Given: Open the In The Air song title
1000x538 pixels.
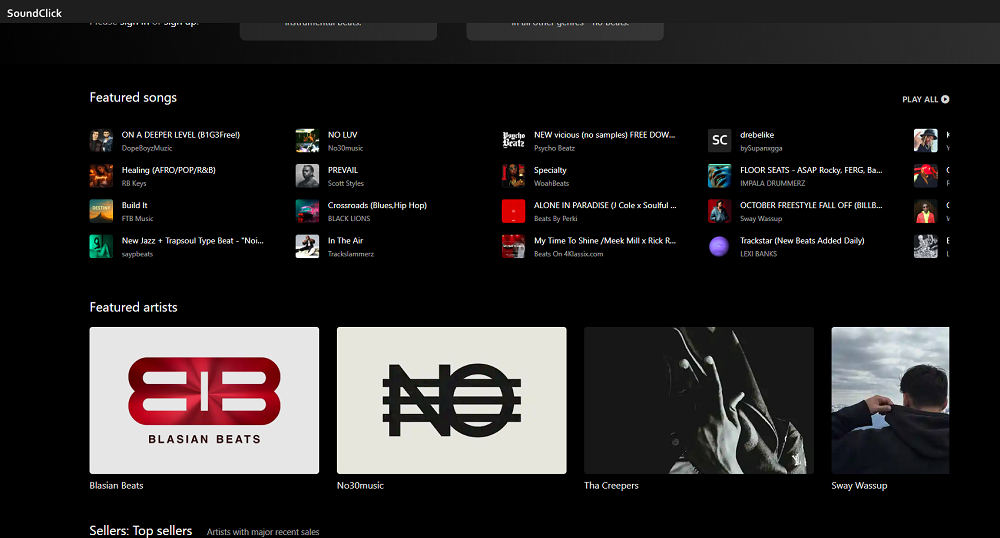Looking at the screenshot, I should 345,241.
